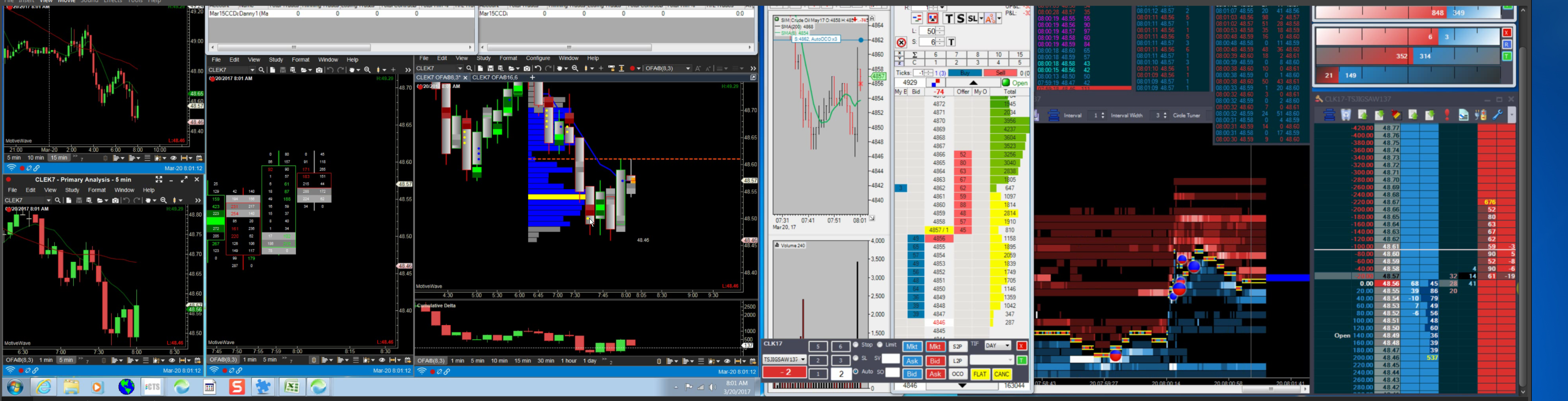Click undo arrow in the OFA tabbed chart toolbar
Image resolution: width=1568 pixels, height=401 pixels.
(538, 69)
